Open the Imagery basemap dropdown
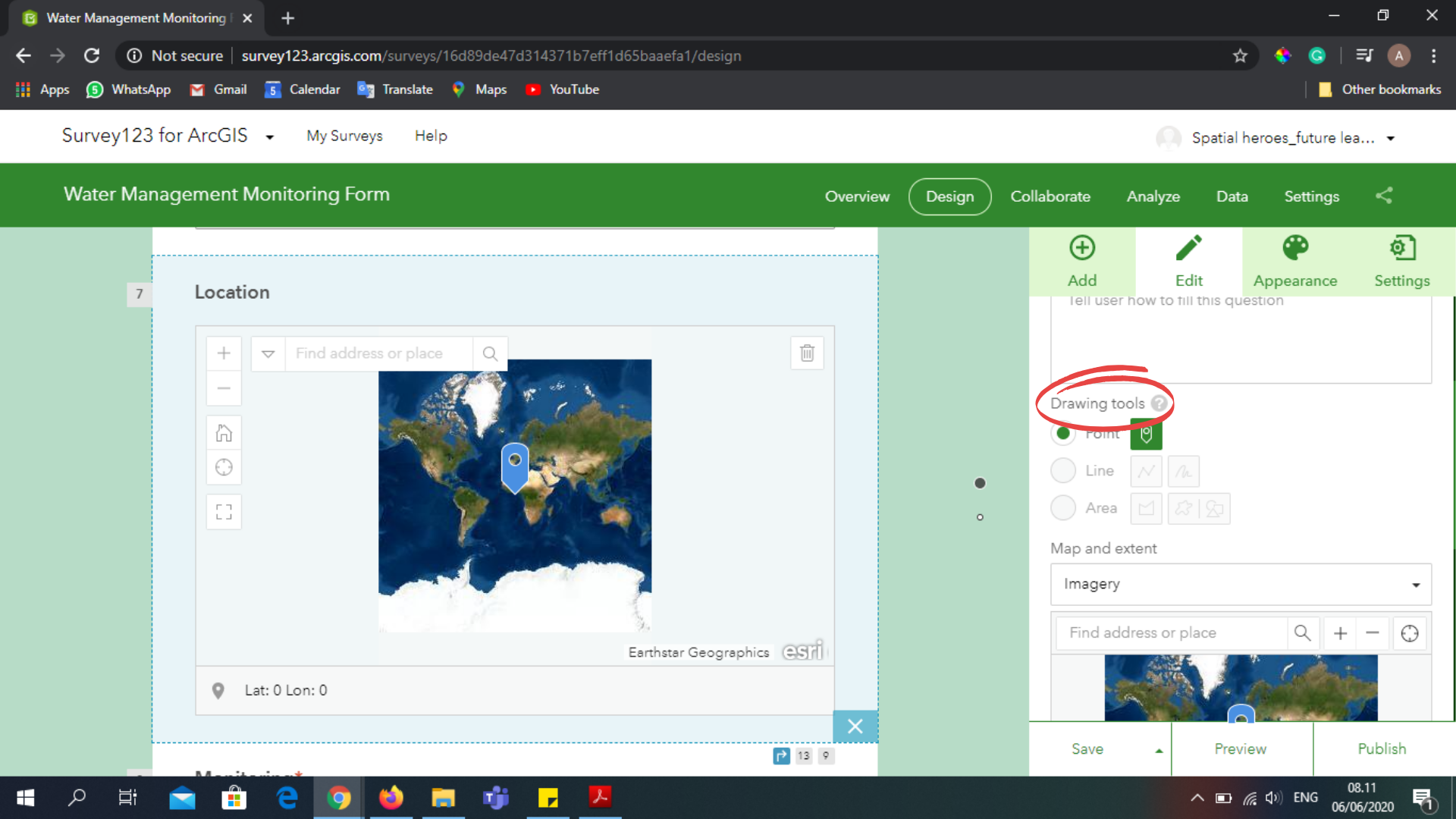Image resolution: width=1456 pixels, height=819 pixels. [x=1241, y=584]
